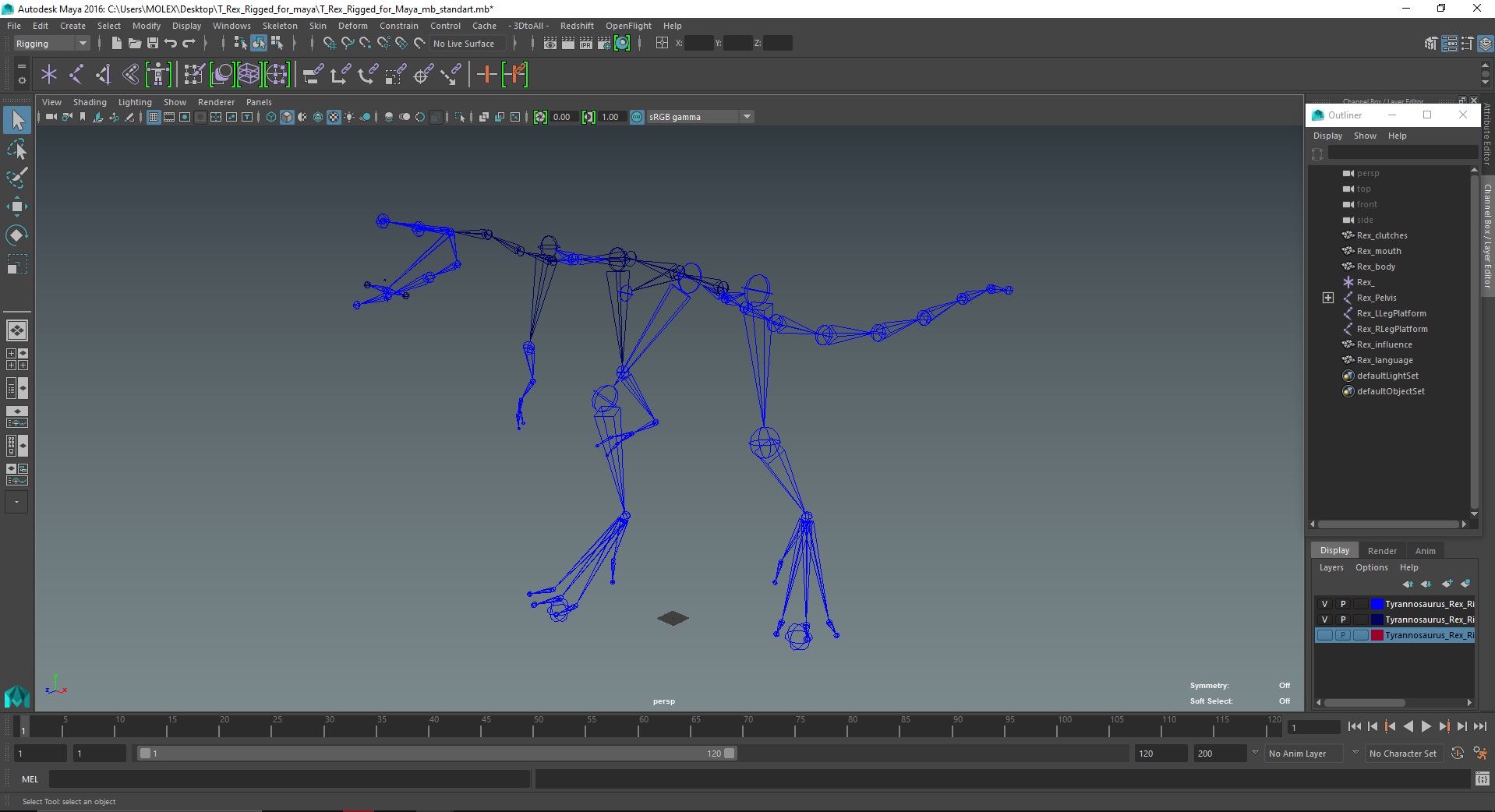This screenshot has width=1495, height=812.
Task: Open color of red Tyrannosaurus layer
Action: coord(1377,635)
